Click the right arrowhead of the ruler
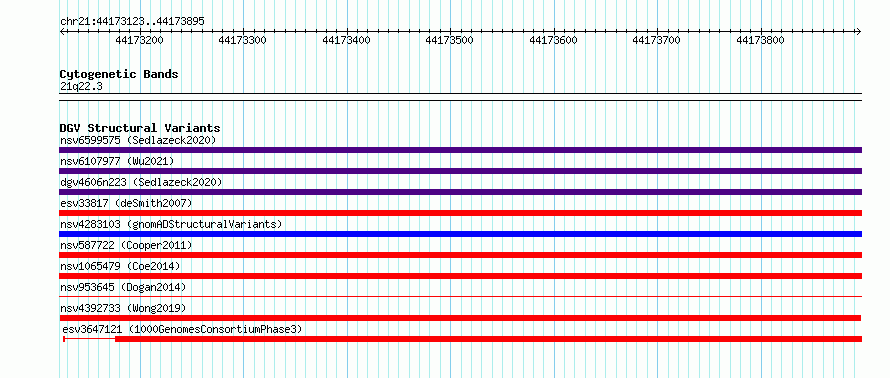This screenshot has width=890, height=378. pos(859,31)
